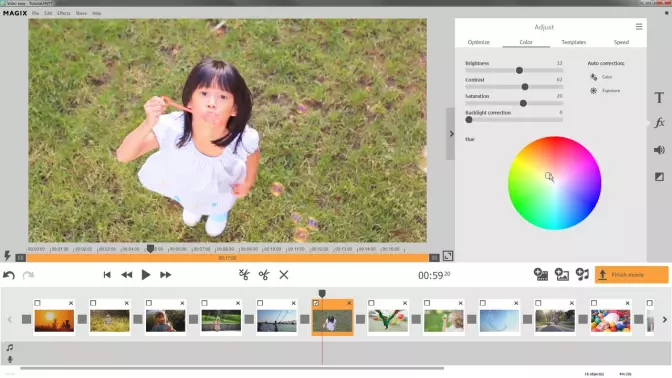Collapse the Adjust panel with the side arrow
The image size is (672, 378).
coord(451,134)
